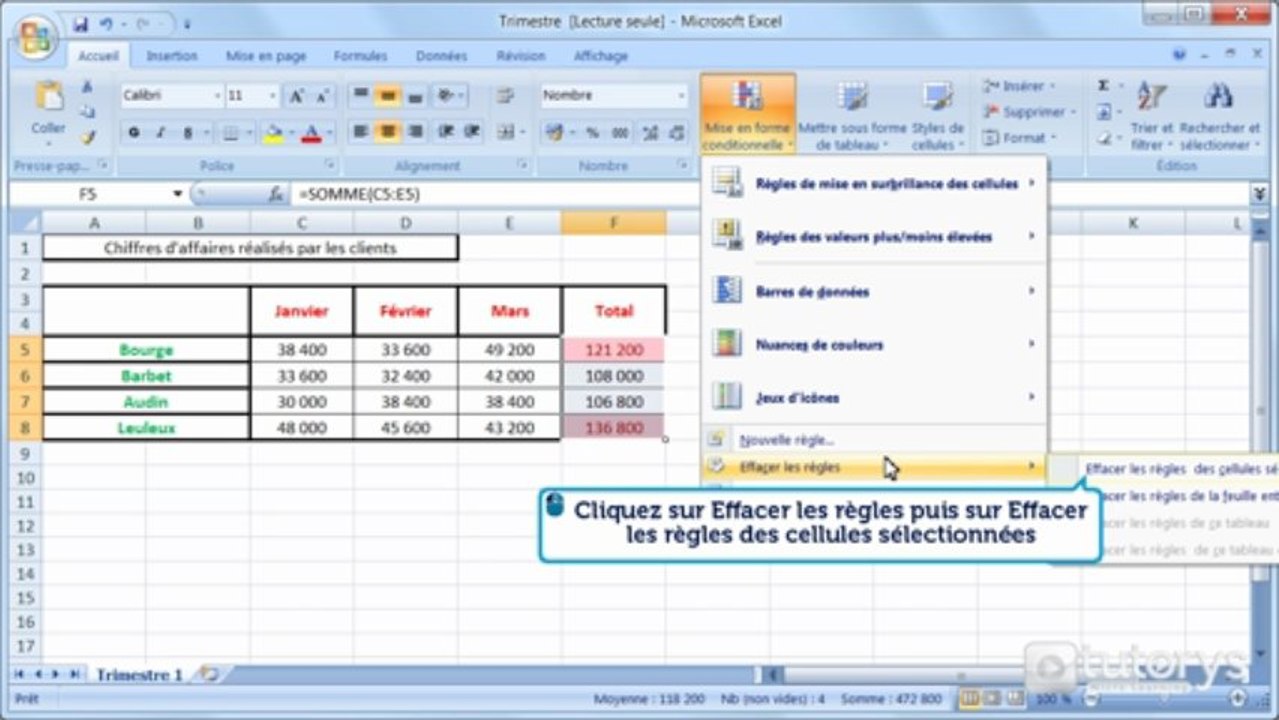
Task: Toggle italic I formatting
Action: pyautogui.click(x=160, y=132)
